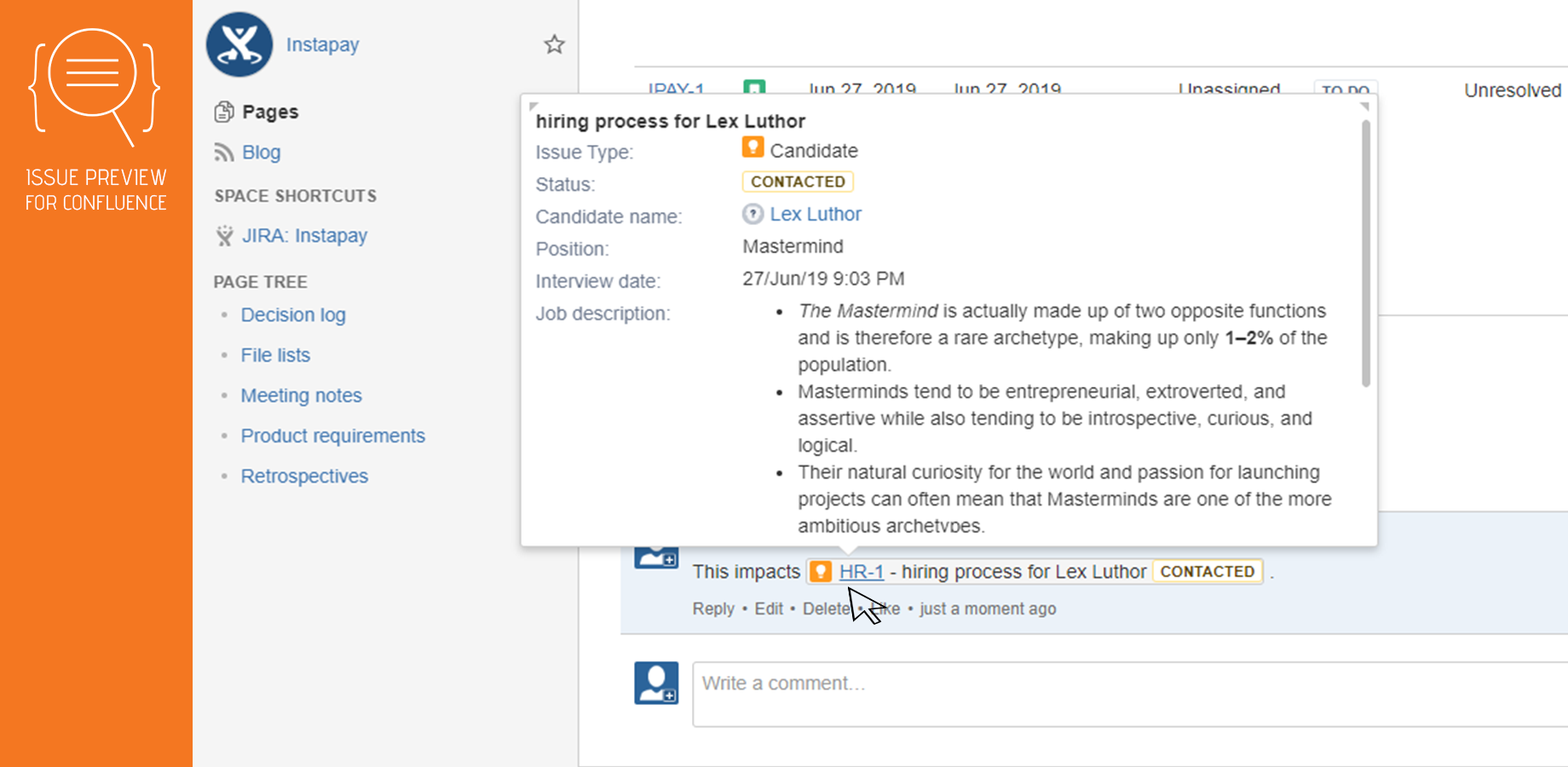Viewport: 1568px width, 767px height.
Task: Star the Instapay space as favorite
Action: (x=555, y=44)
